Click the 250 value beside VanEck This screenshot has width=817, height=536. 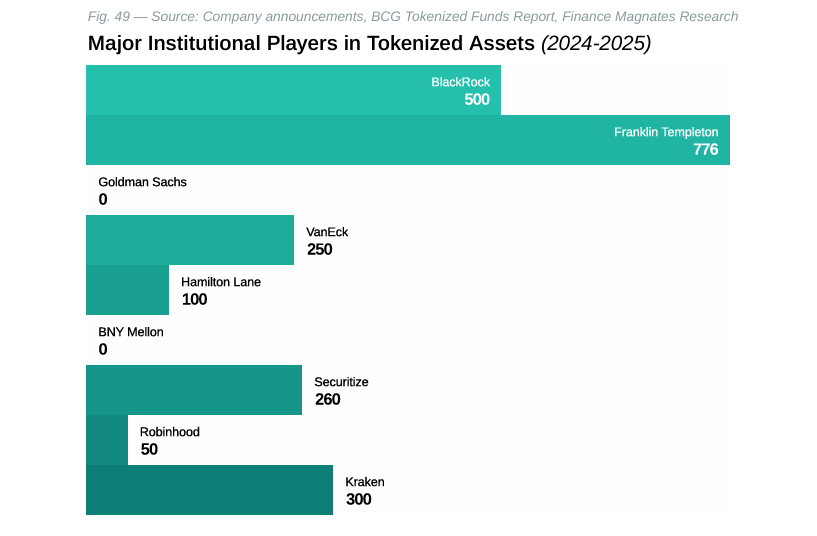coord(319,249)
